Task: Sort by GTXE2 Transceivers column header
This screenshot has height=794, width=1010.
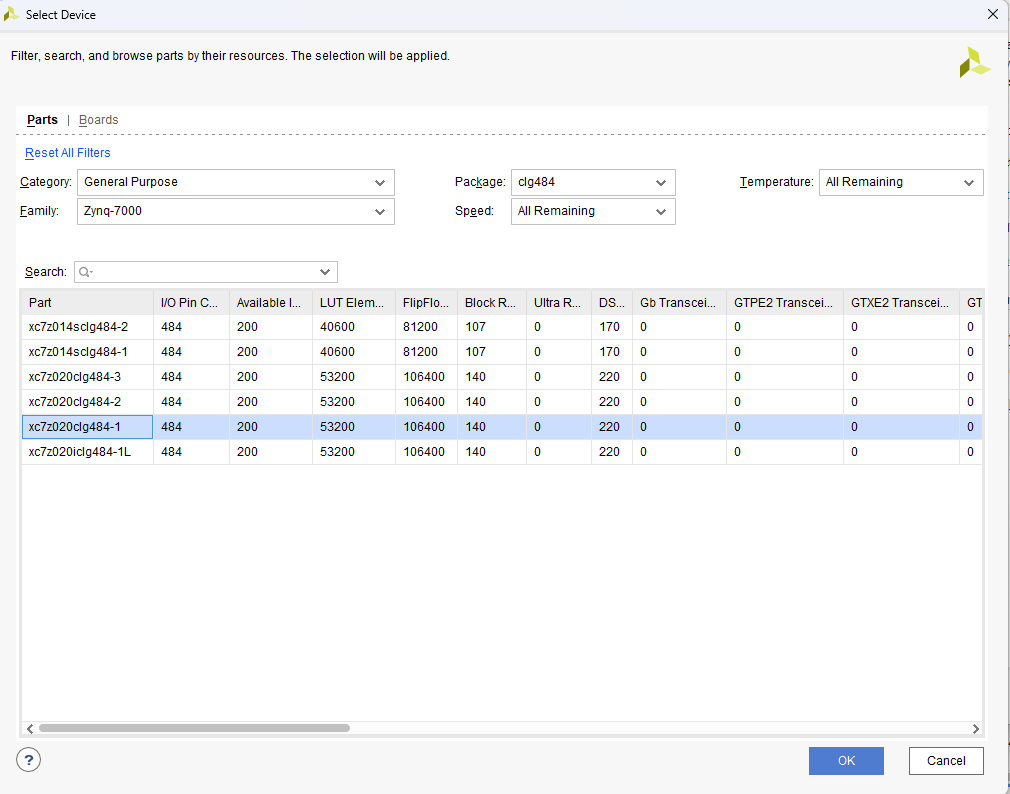Action: pyautogui.click(x=902, y=303)
